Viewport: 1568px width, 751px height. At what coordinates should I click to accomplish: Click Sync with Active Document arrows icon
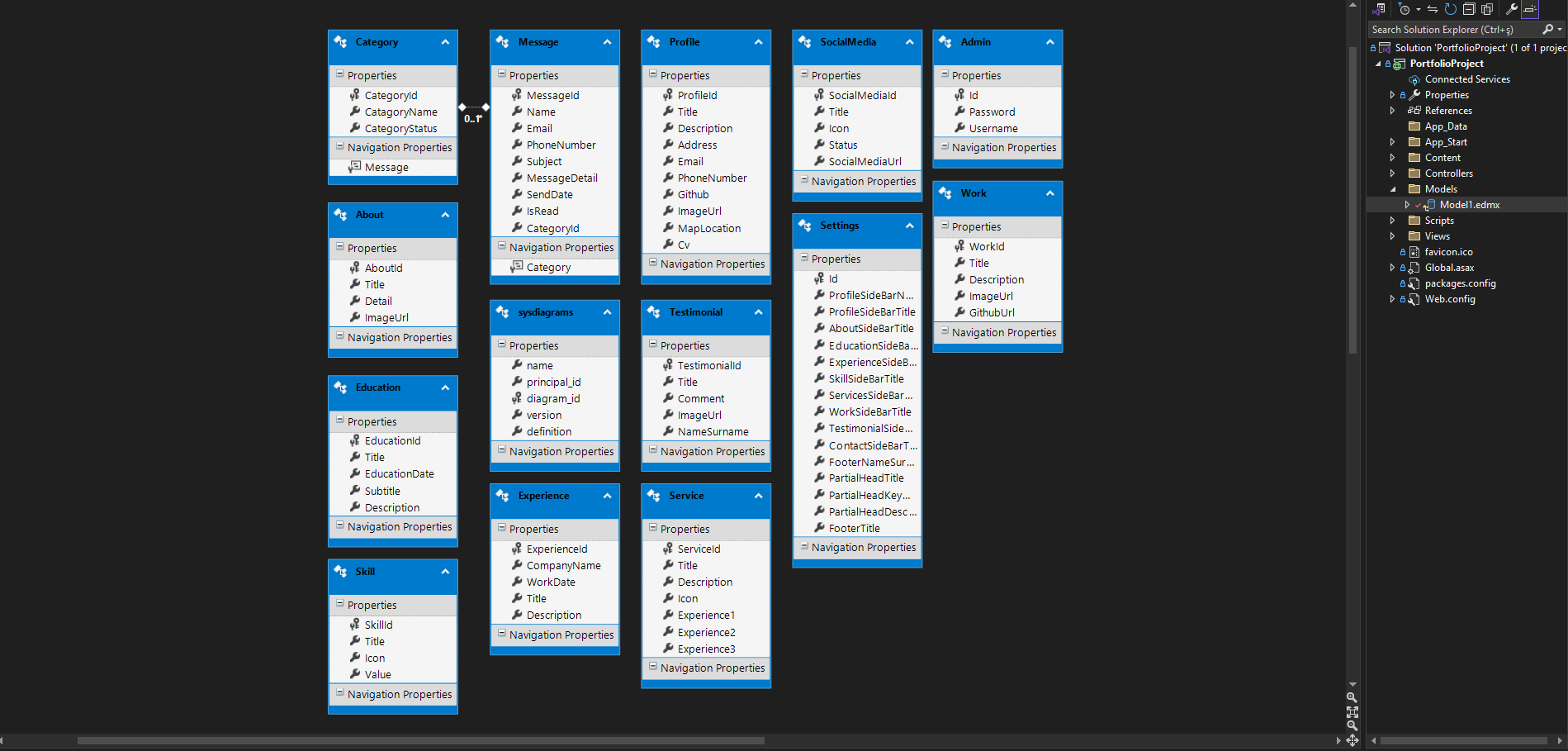click(1433, 9)
